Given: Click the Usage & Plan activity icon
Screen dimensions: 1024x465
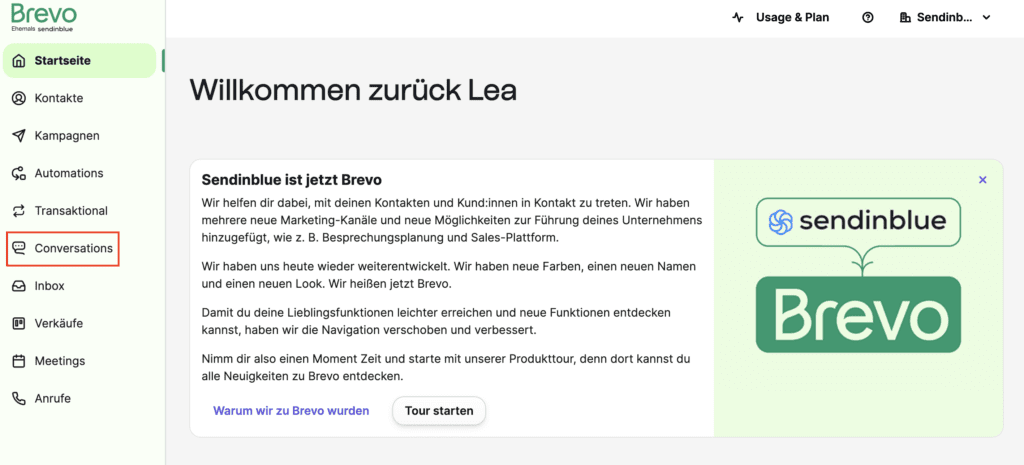Looking at the screenshot, I should [738, 18].
